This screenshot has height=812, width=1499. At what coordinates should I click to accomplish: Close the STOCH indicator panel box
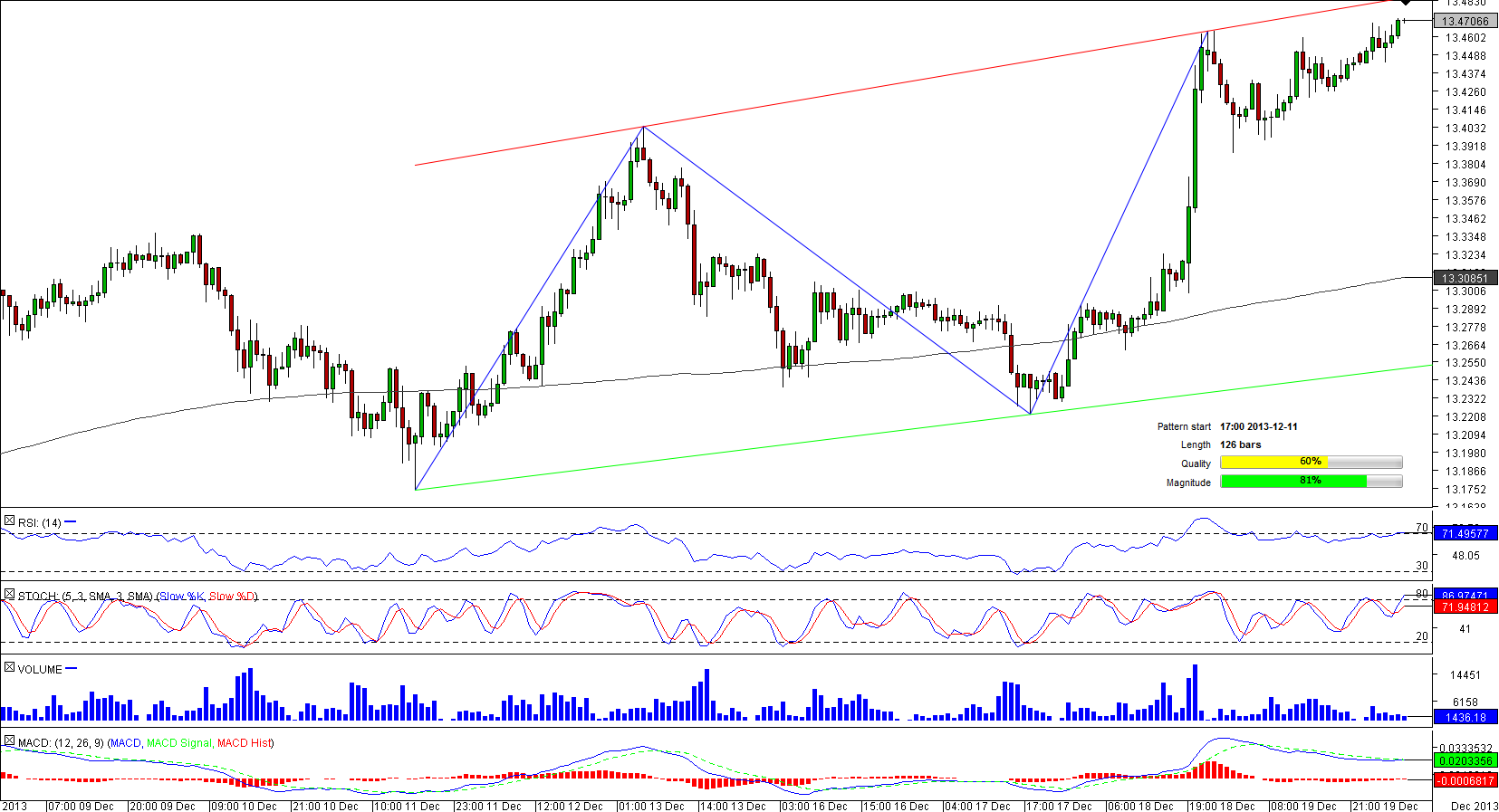[9, 595]
